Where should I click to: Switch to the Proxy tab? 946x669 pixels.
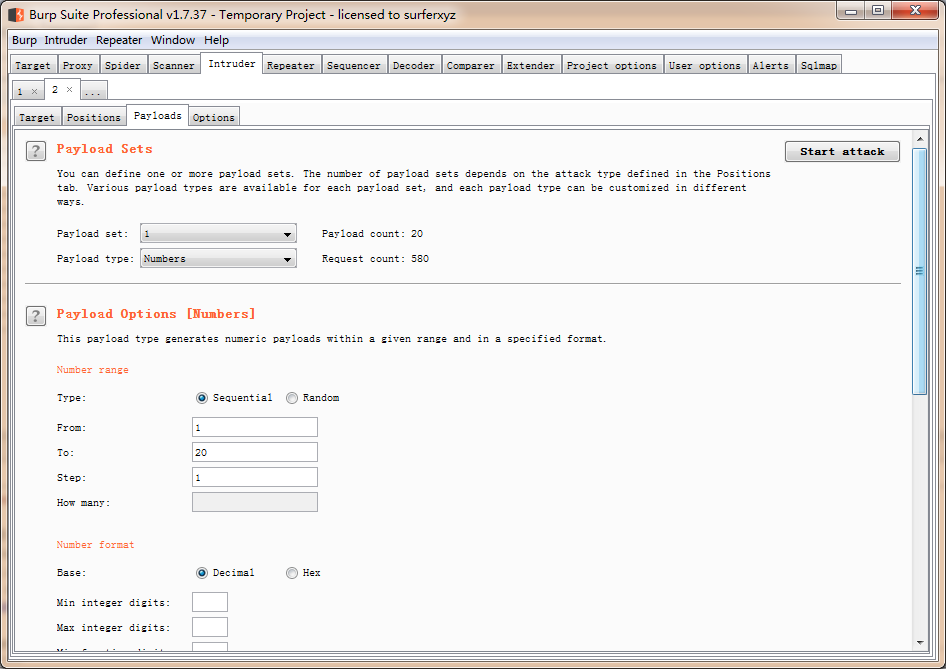coord(78,65)
